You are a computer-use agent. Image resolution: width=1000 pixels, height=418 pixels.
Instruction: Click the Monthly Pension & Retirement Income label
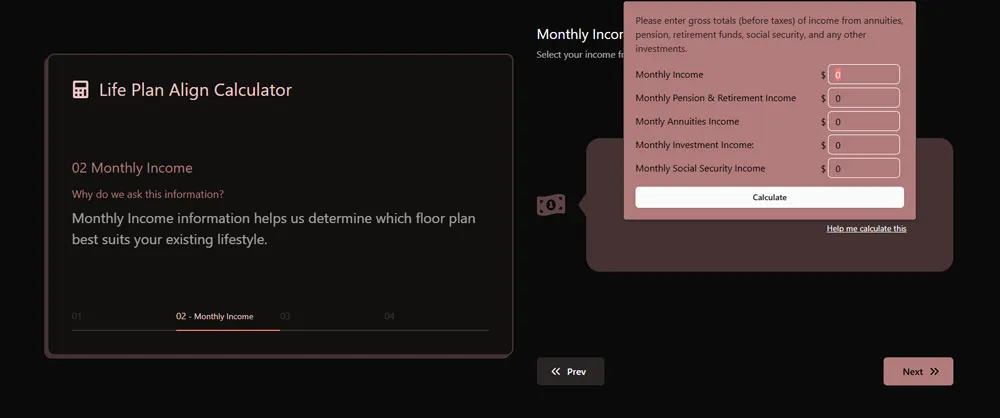[x=716, y=98]
